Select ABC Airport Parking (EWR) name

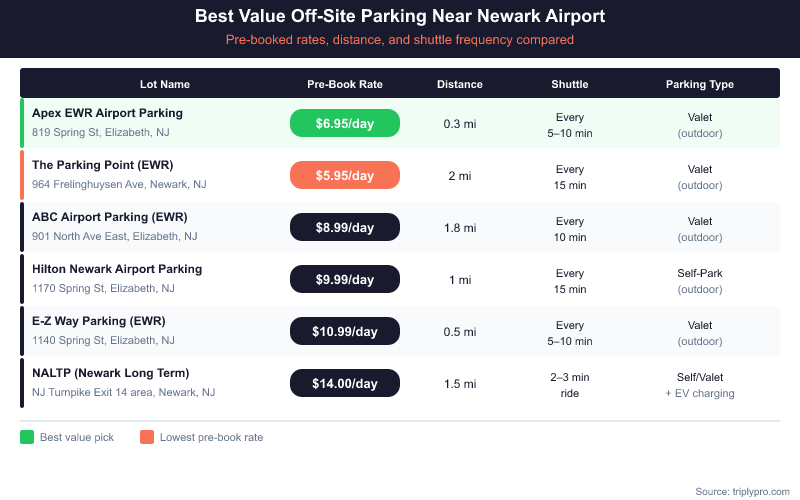coord(109,217)
